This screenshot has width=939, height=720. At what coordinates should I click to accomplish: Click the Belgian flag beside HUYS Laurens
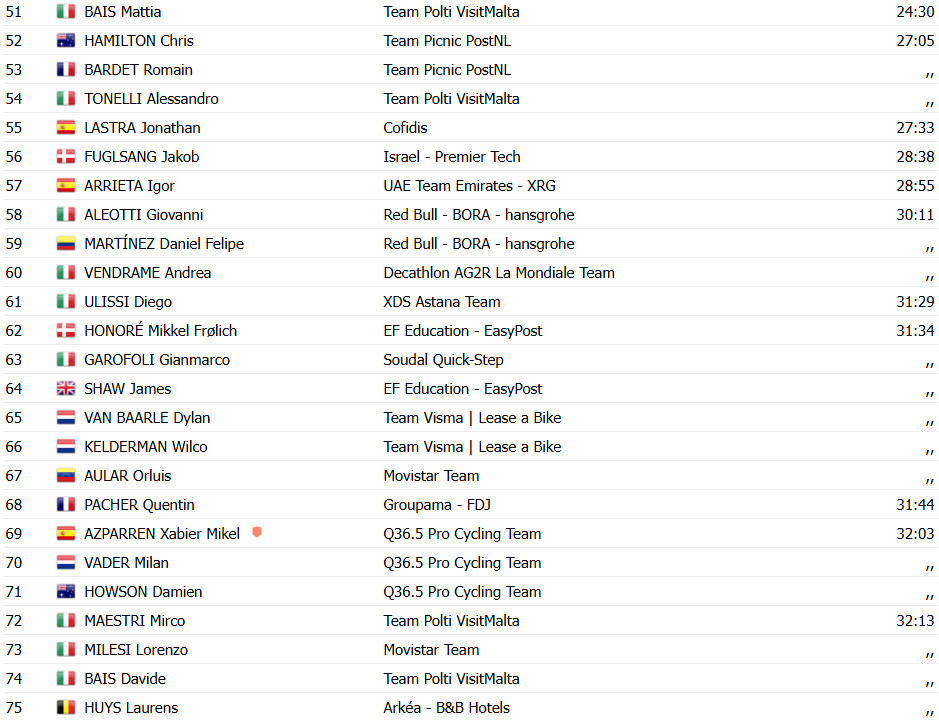66,707
